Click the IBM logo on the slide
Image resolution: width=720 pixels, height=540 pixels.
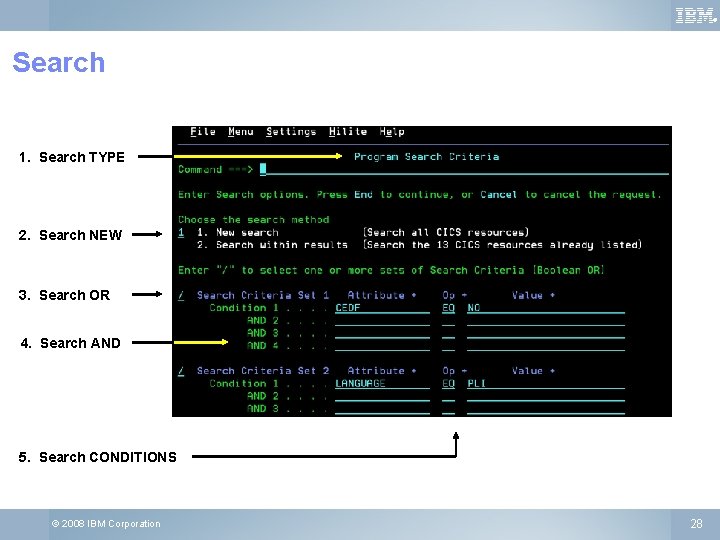click(x=696, y=16)
